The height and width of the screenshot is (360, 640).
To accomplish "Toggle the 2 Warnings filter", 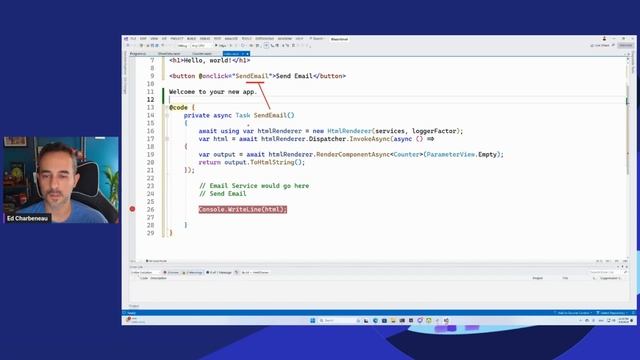I will 192,272.
